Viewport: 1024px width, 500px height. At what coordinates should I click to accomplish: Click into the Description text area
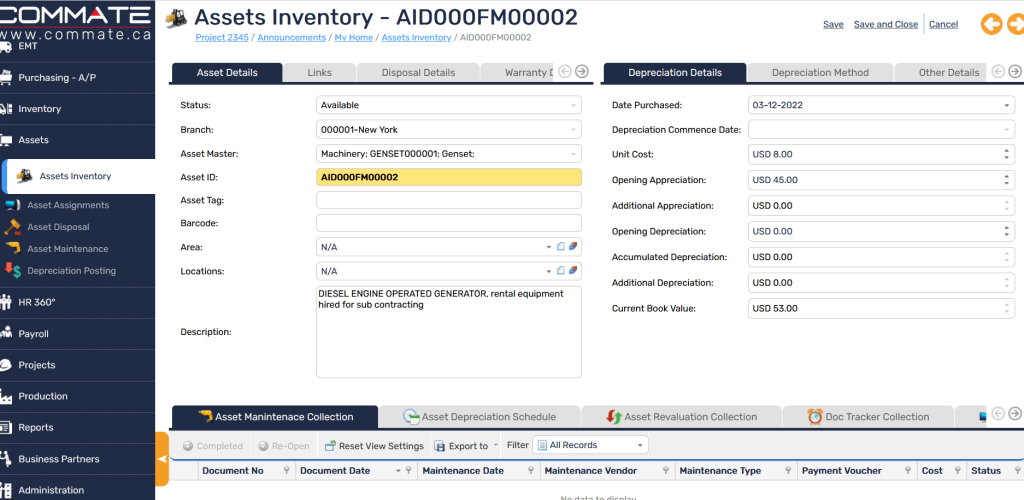(449, 332)
